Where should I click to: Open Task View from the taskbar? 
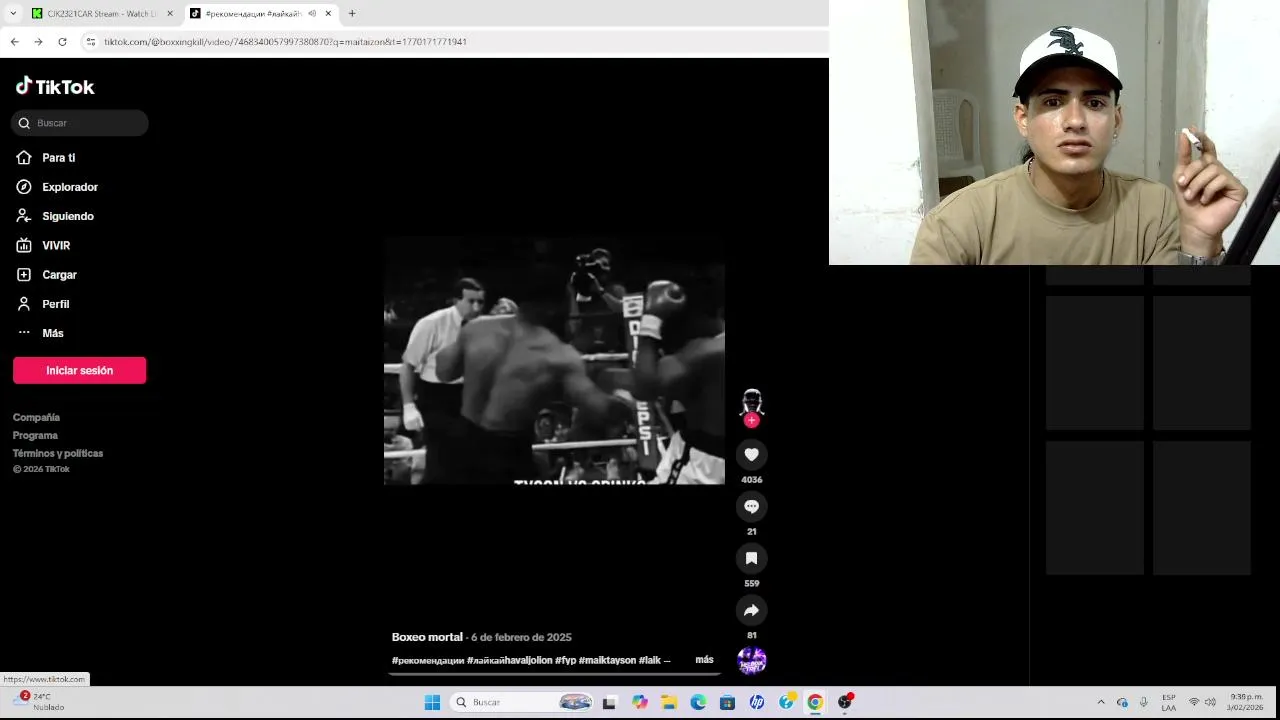click(x=609, y=702)
